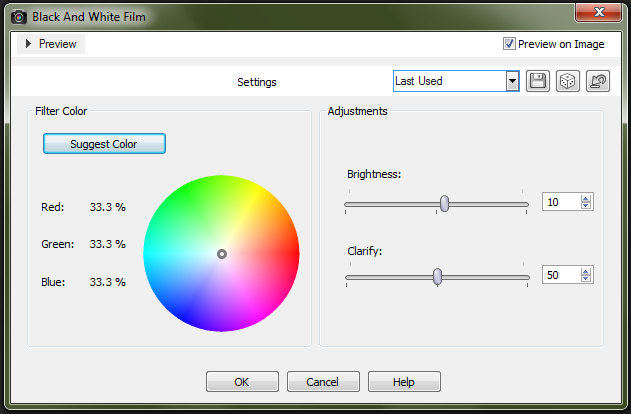The image size is (631, 414).
Task: Click the Cancel button
Action: [x=323, y=381]
